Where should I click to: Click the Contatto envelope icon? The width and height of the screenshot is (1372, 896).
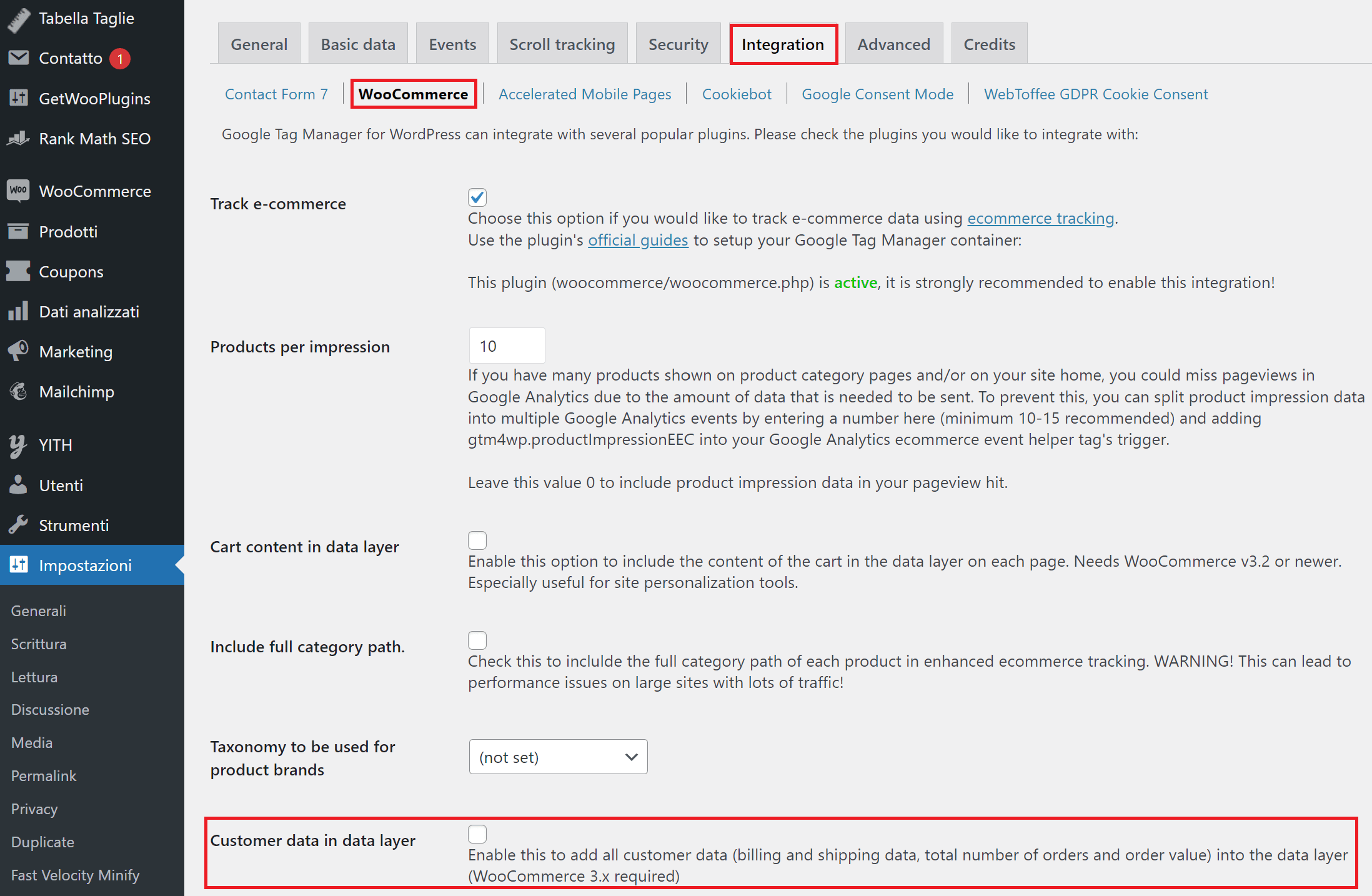point(19,58)
